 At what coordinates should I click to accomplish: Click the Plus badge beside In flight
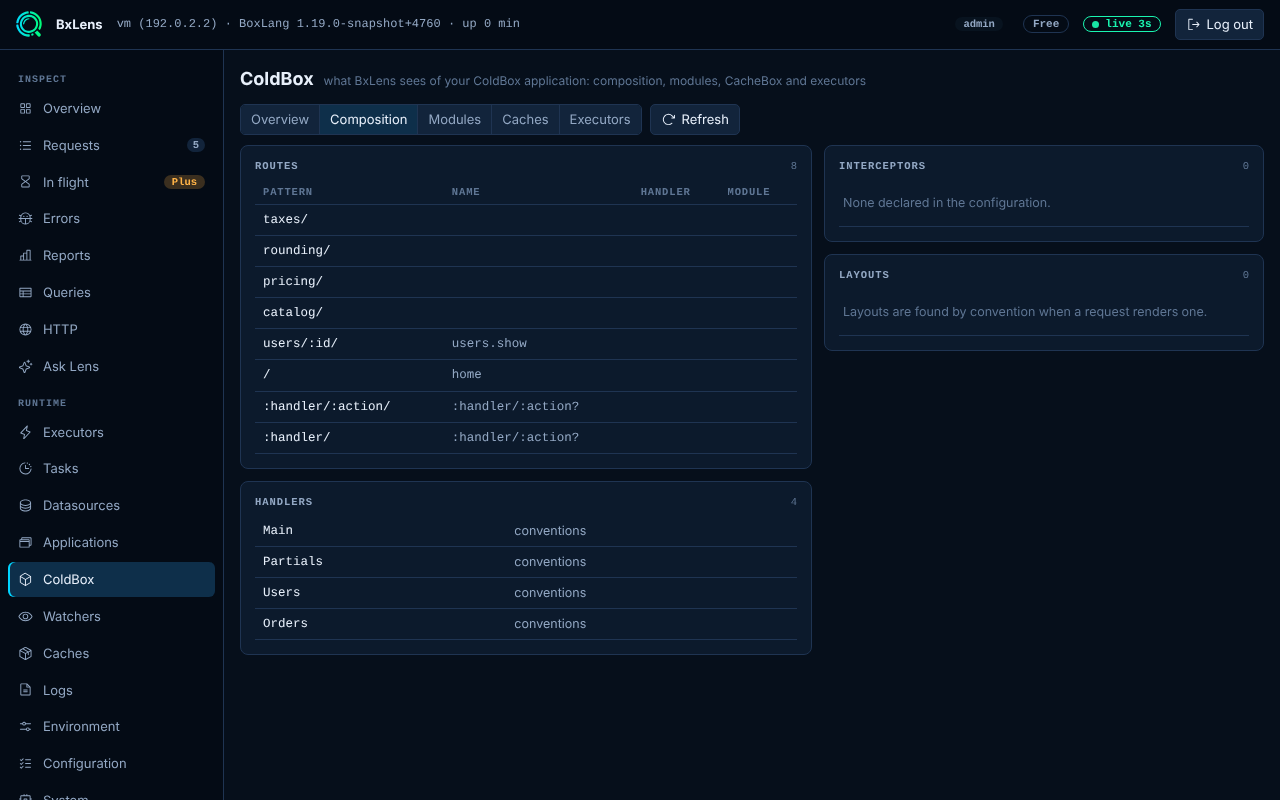184,182
